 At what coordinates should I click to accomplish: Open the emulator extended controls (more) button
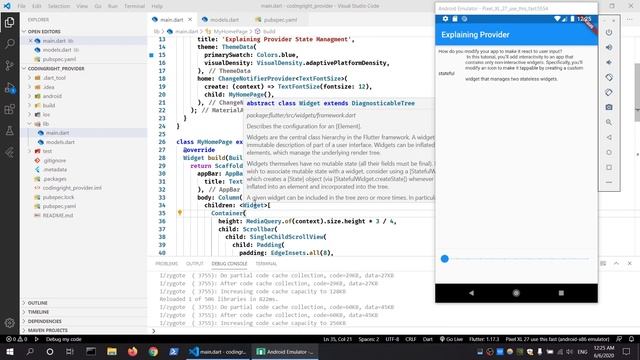(609, 182)
